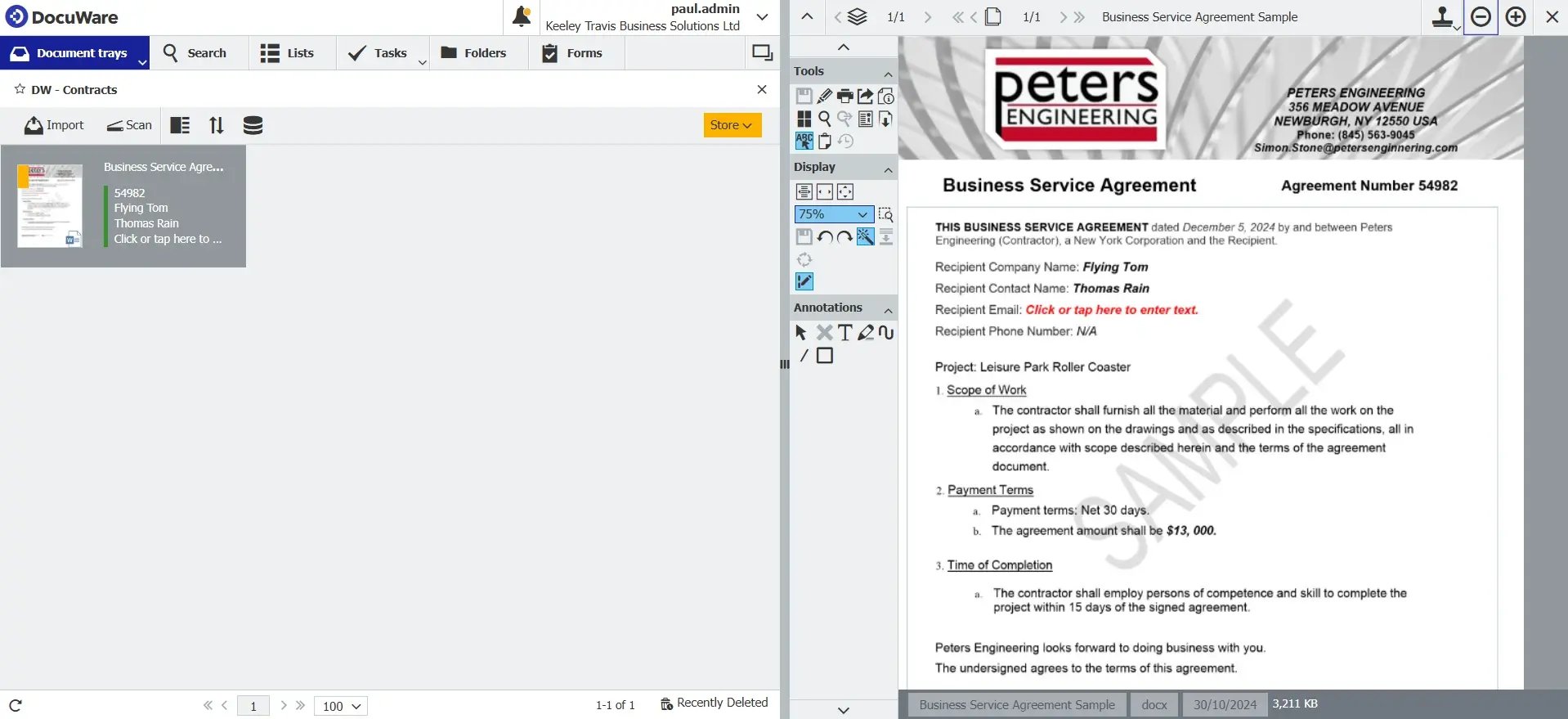Select the freehand curve annotation tool
This screenshot has height=719, width=1568.
tap(886, 332)
